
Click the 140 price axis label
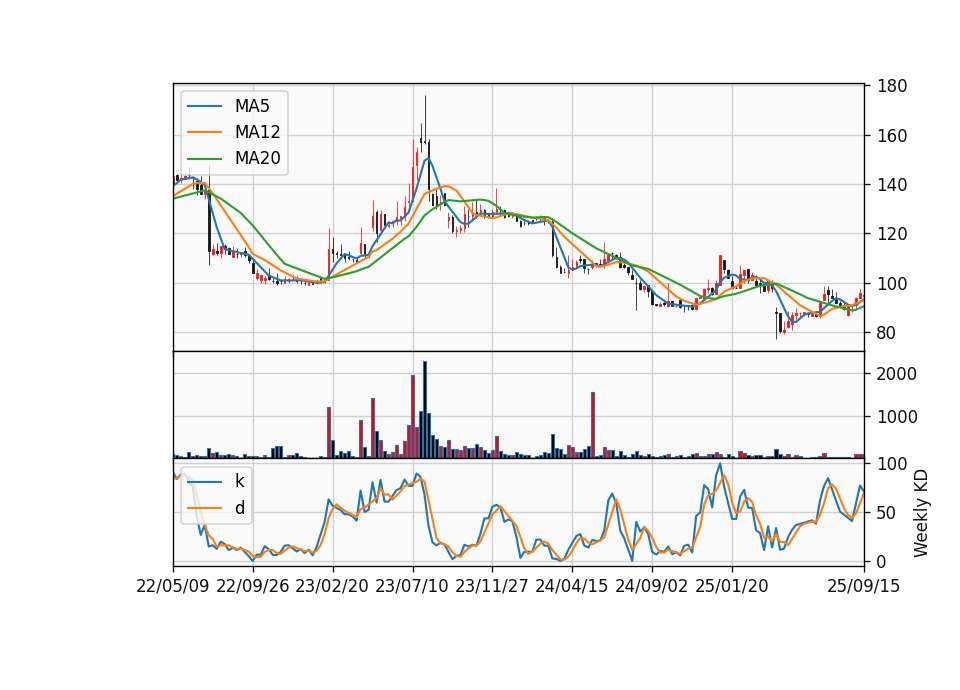point(892,184)
